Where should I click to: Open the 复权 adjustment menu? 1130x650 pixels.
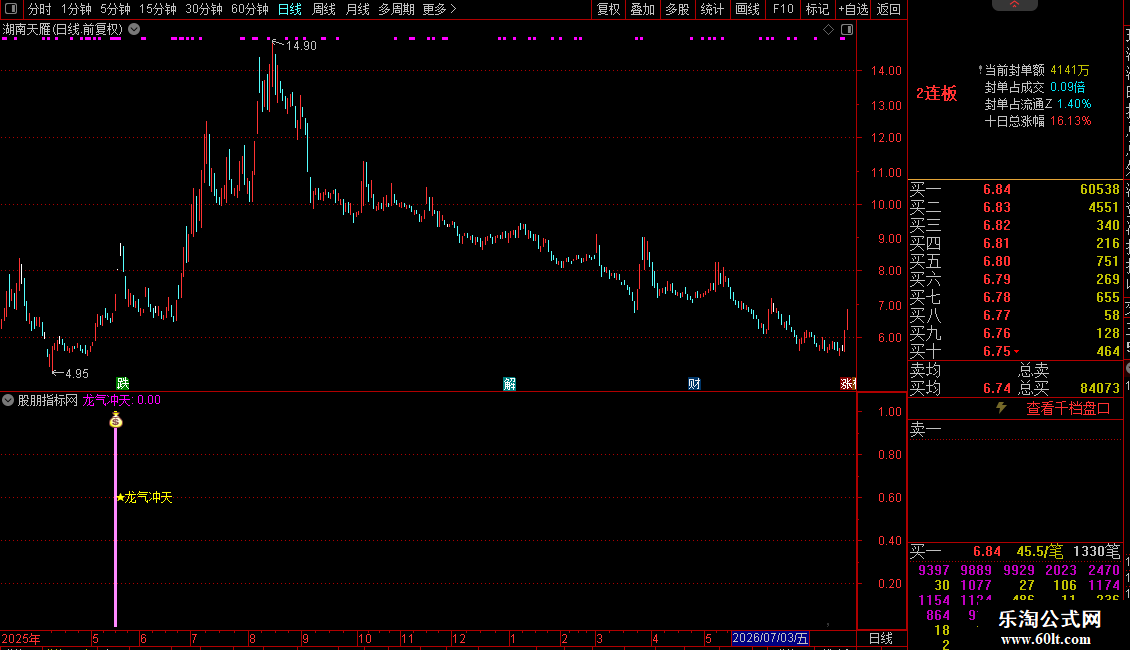[608, 9]
